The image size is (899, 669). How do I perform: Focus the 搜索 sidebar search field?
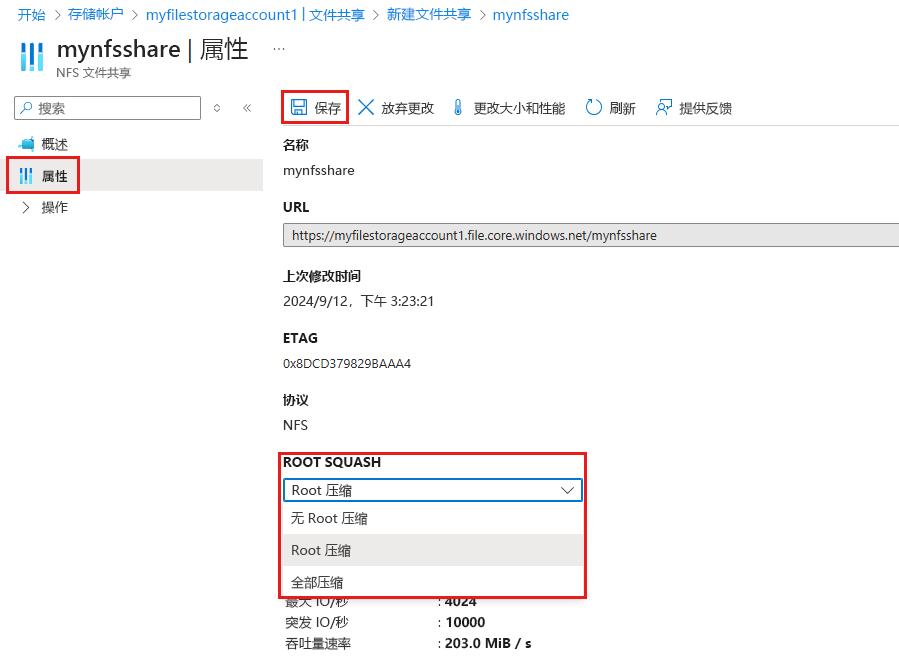pyautogui.click(x=107, y=108)
